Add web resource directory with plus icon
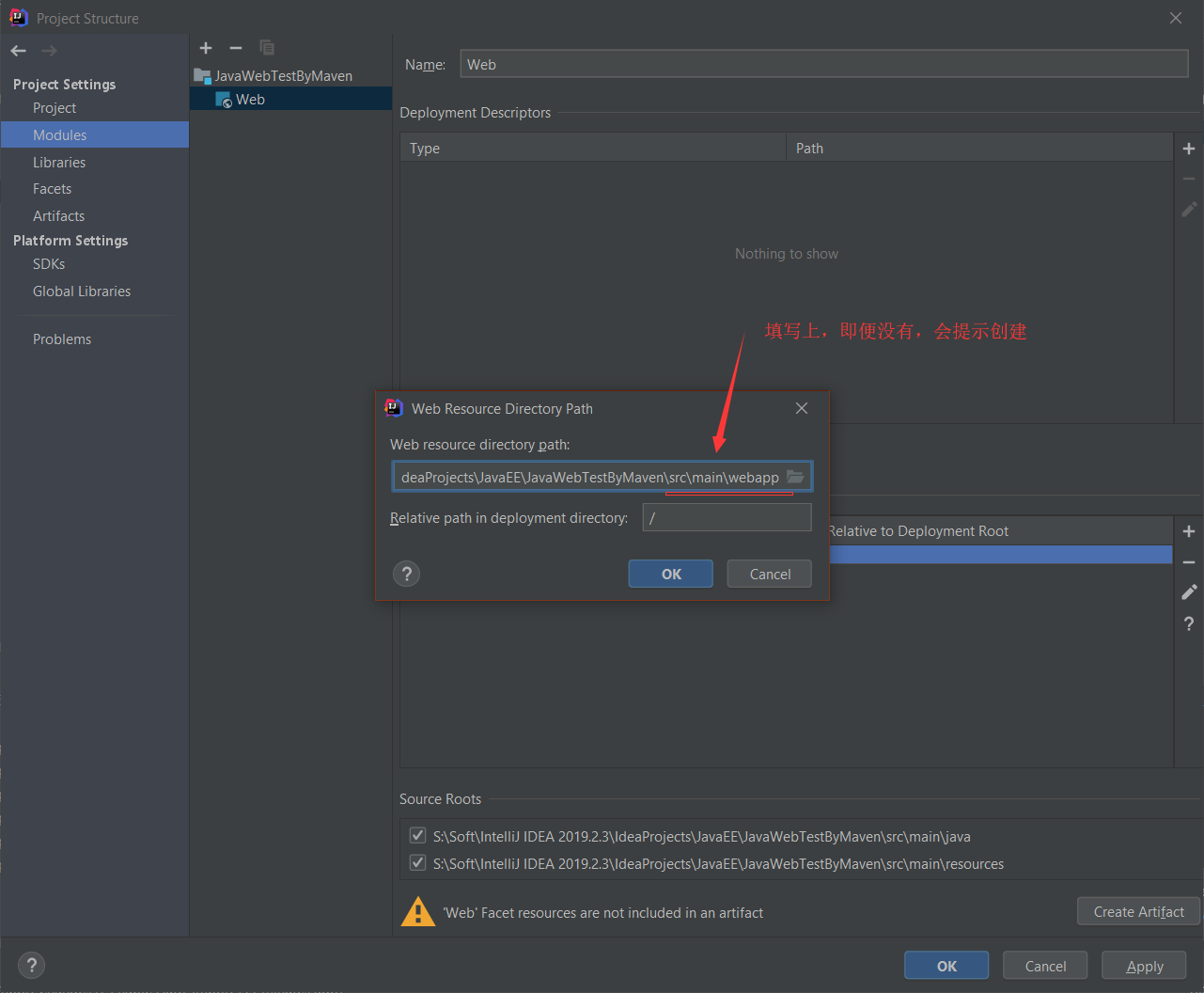Screen dimensions: 1204x993 tap(1189, 531)
